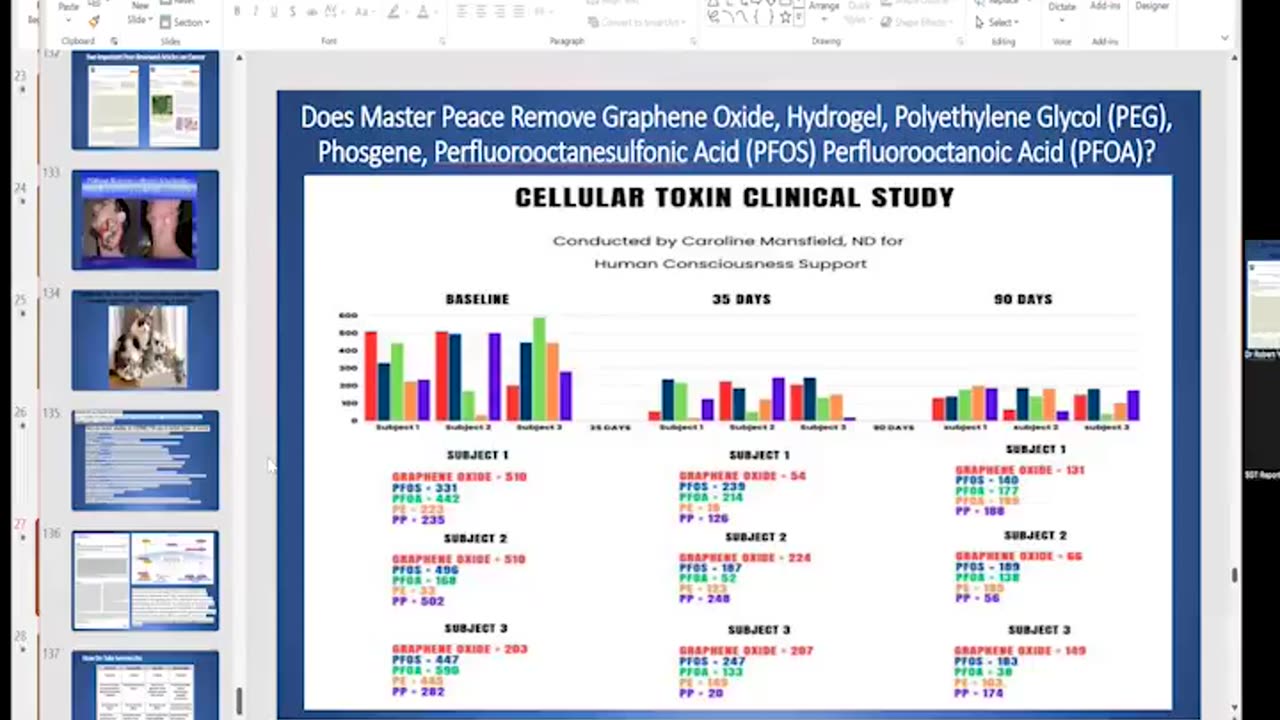Image resolution: width=1280 pixels, height=720 pixels.
Task: Align text right in Paragraph group
Action: 500,11
